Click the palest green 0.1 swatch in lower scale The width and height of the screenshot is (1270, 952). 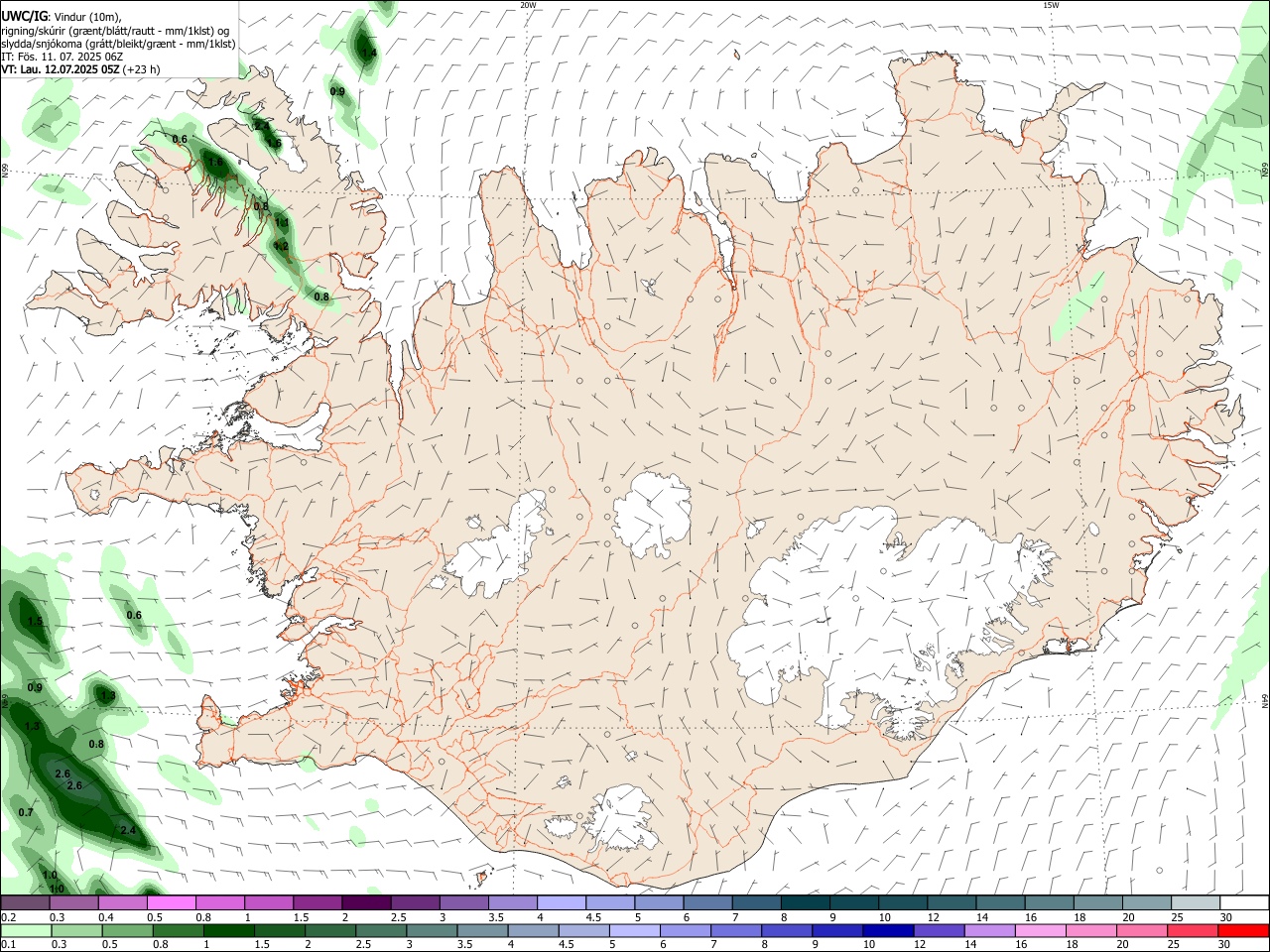pos(26,930)
